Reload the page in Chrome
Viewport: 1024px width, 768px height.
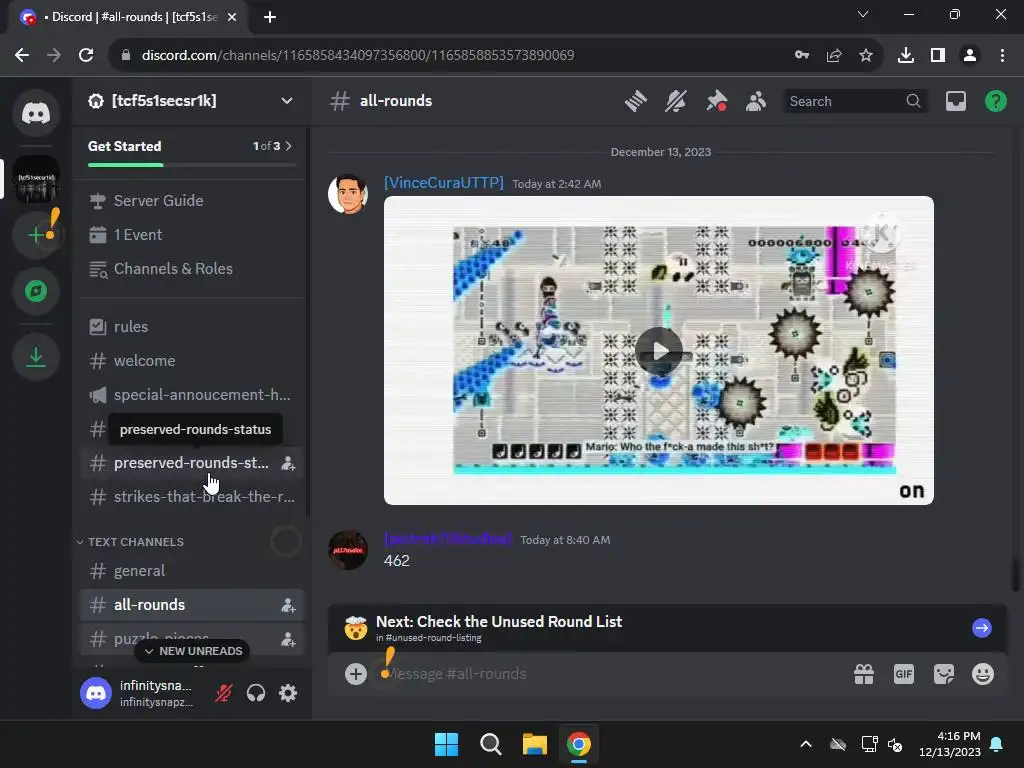[x=86, y=55]
